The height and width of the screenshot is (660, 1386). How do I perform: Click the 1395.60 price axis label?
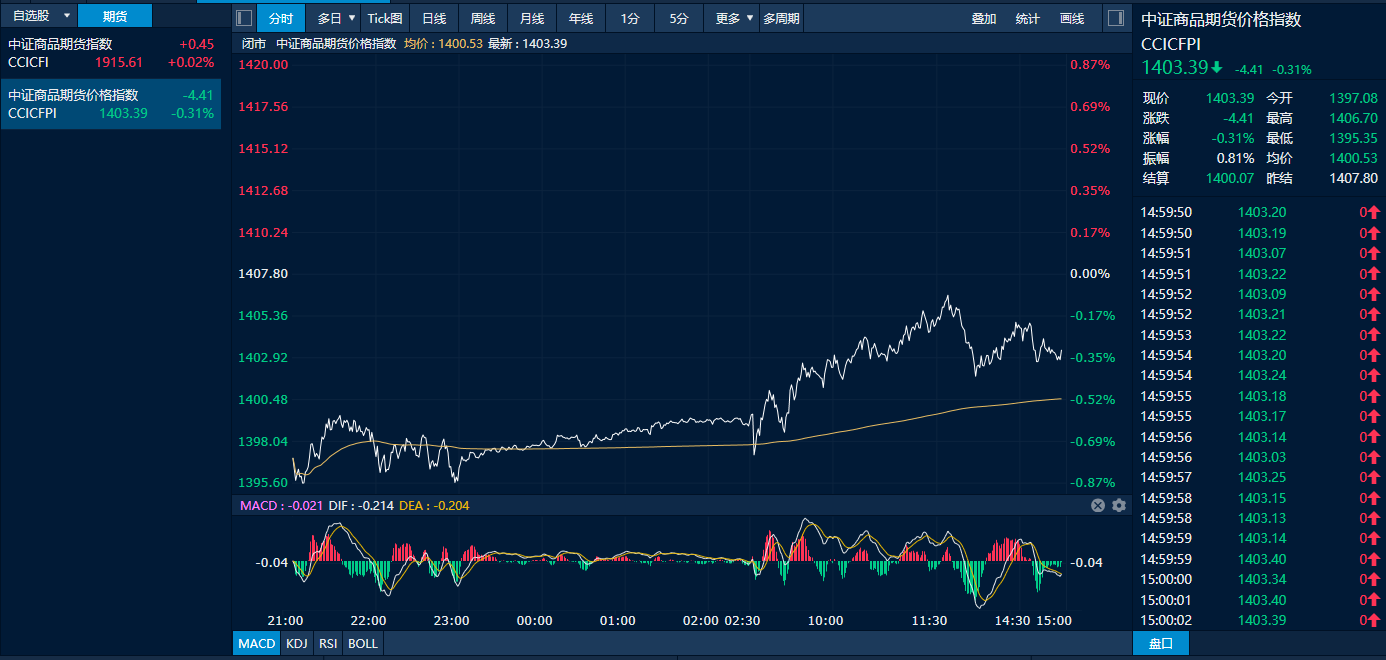pyautogui.click(x=264, y=482)
